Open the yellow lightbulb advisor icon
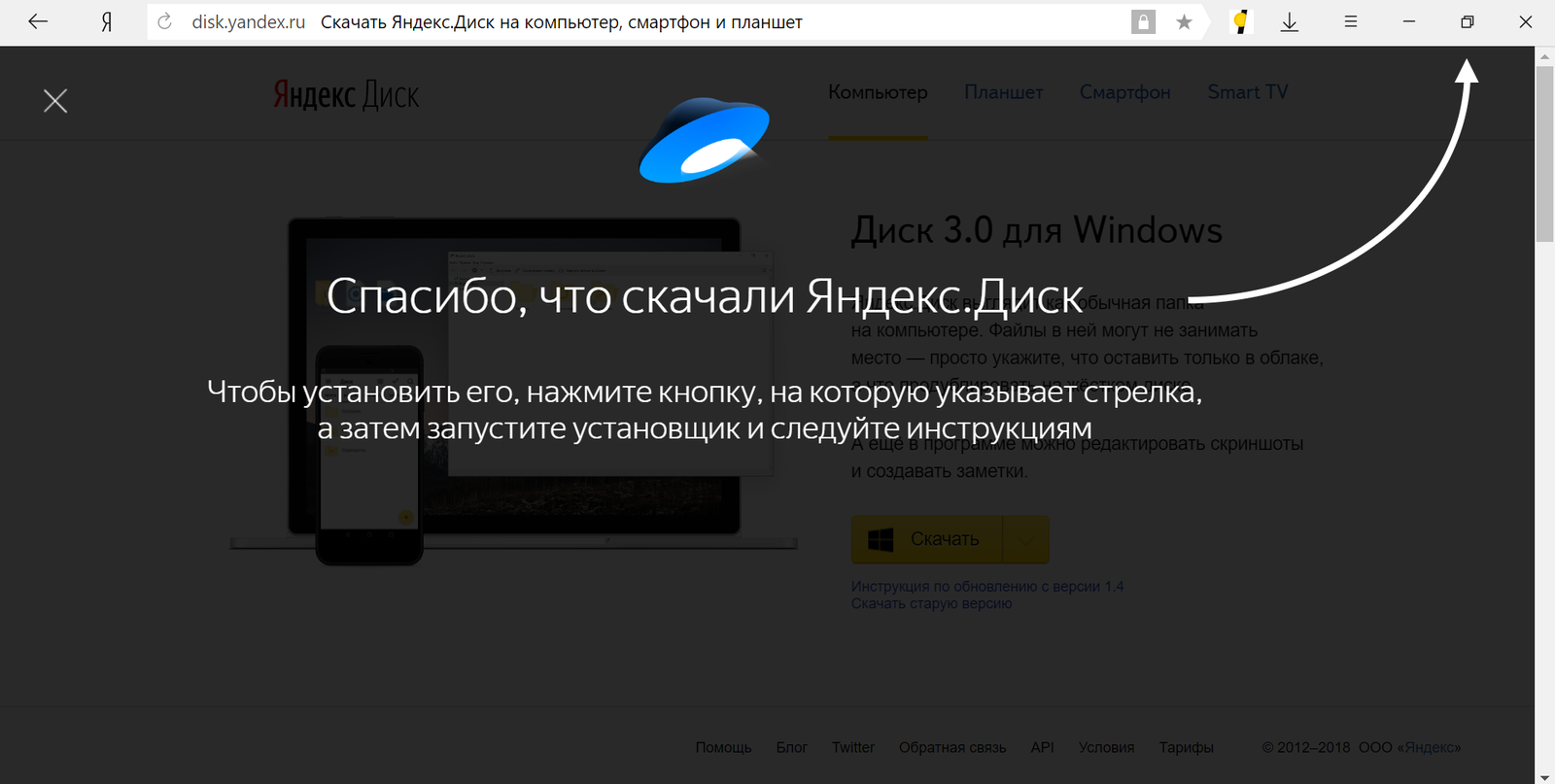This screenshot has height=784, width=1555. 1240,21
